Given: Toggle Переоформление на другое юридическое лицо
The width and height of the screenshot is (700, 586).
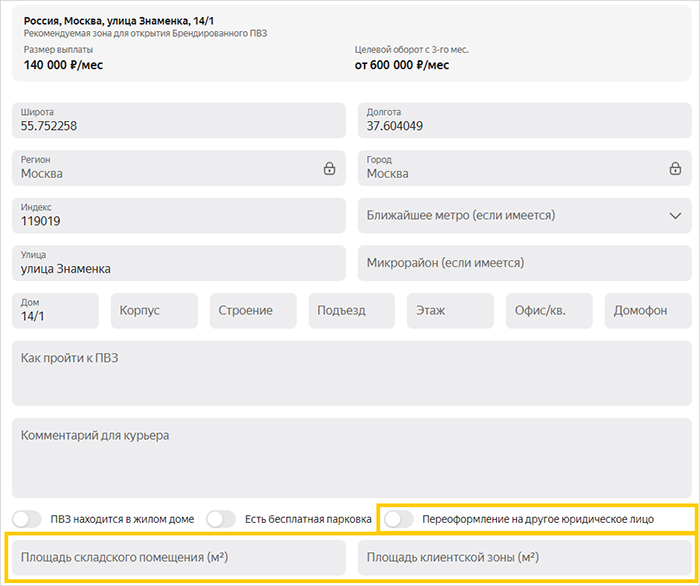Looking at the screenshot, I should (399, 519).
